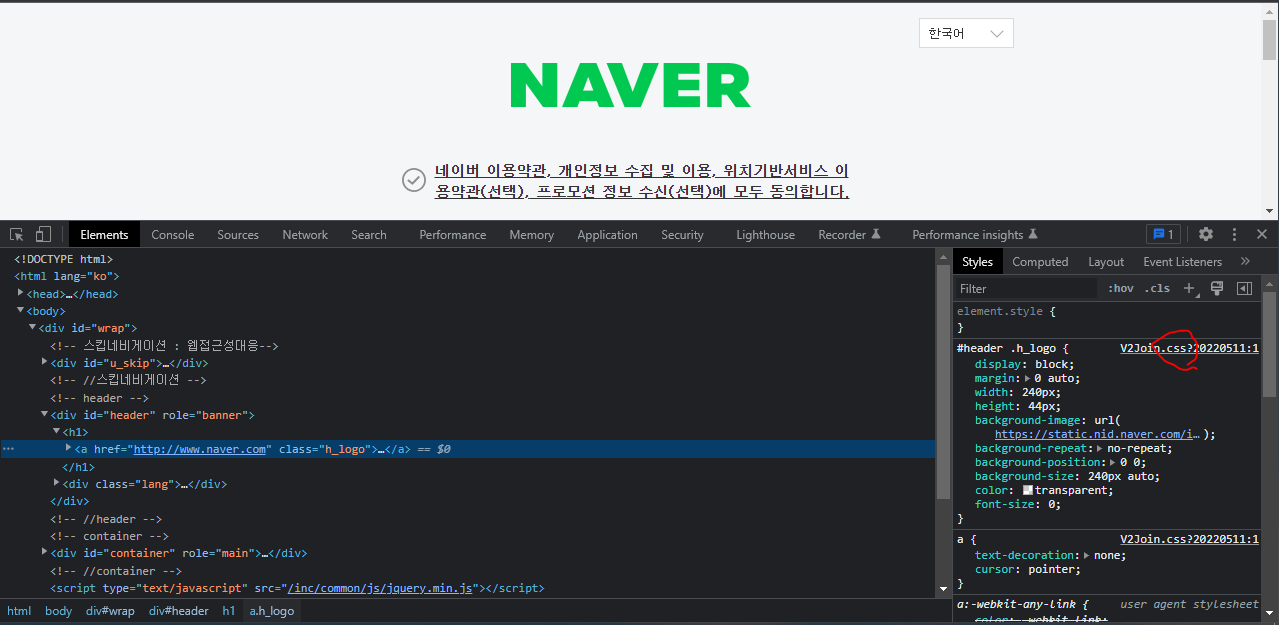Click the NAVER logo on the page
This screenshot has height=625, width=1279.
[x=630, y=85]
